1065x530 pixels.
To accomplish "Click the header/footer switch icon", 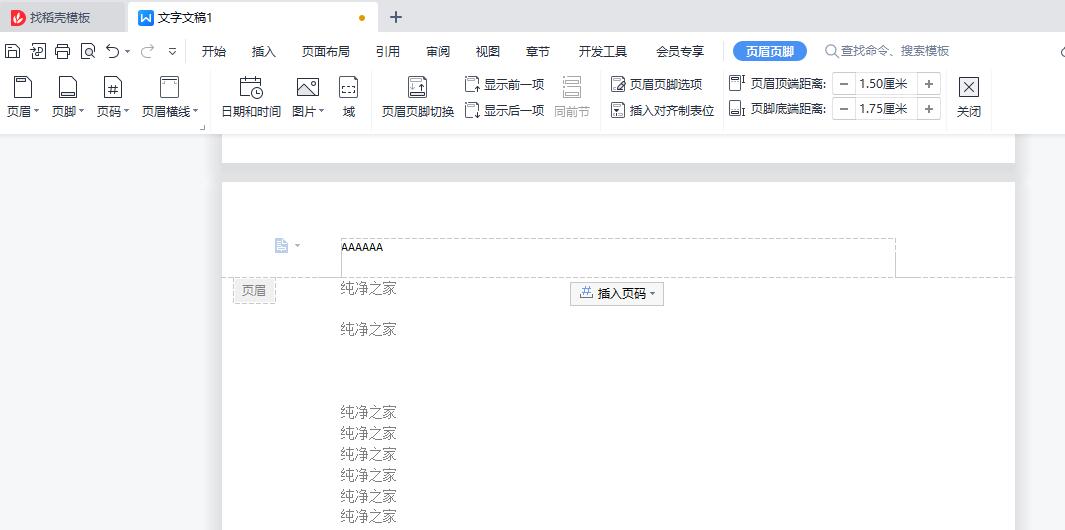I will [x=417, y=88].
